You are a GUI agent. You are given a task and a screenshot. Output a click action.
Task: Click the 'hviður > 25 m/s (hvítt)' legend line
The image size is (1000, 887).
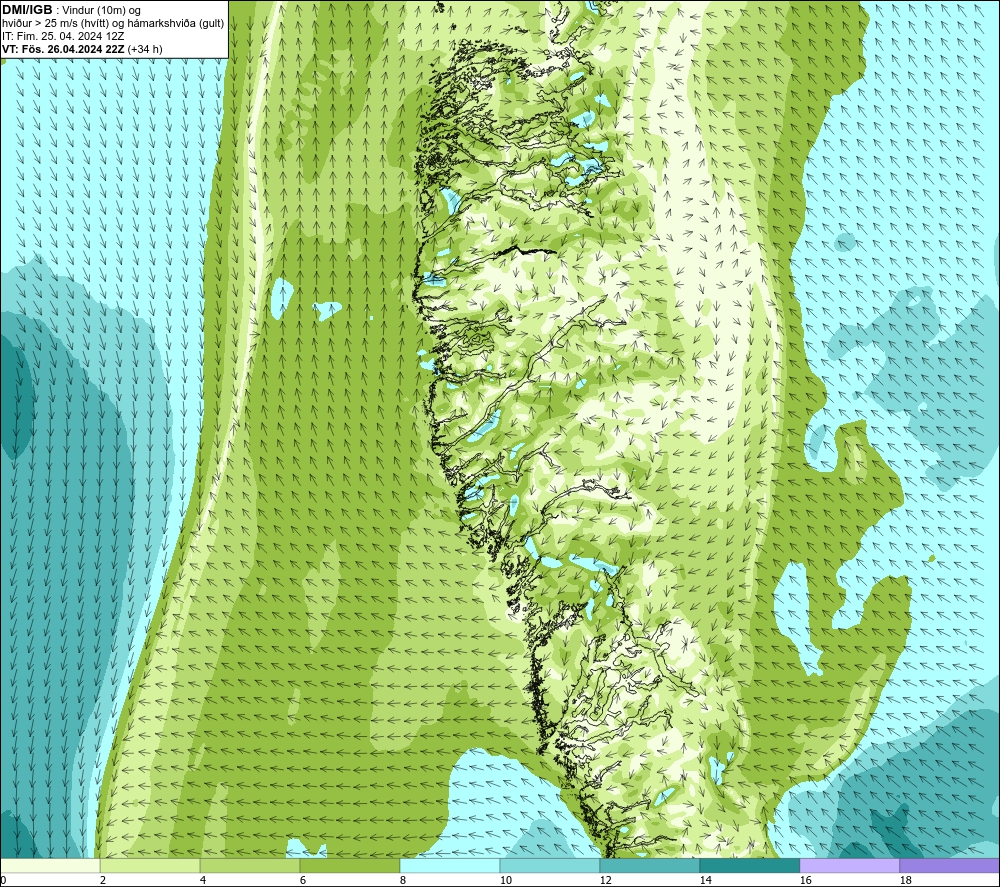pyautogui.click(x=114, y=23)
